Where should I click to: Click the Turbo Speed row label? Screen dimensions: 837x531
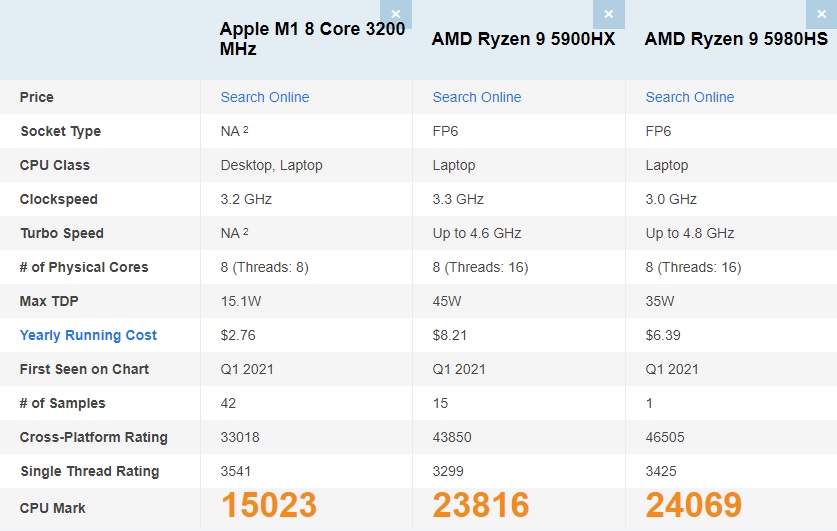point(62,233)
